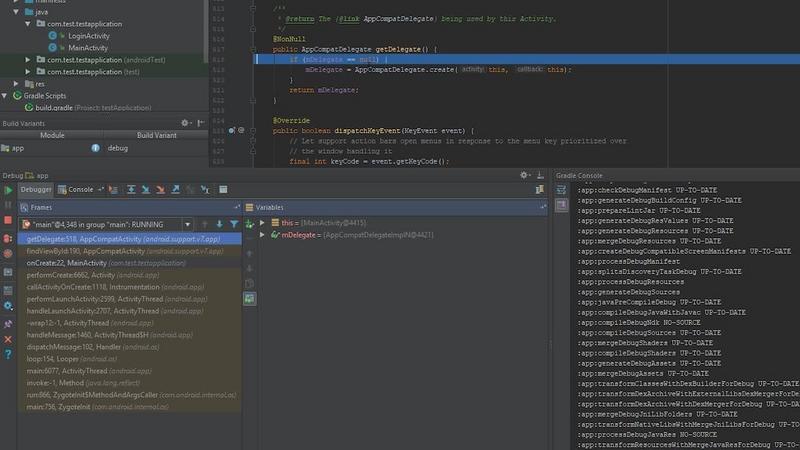Select dispatchMessage:102 Handler stack frame
This screenshot has width=800, height=450.
coord(130,347)
